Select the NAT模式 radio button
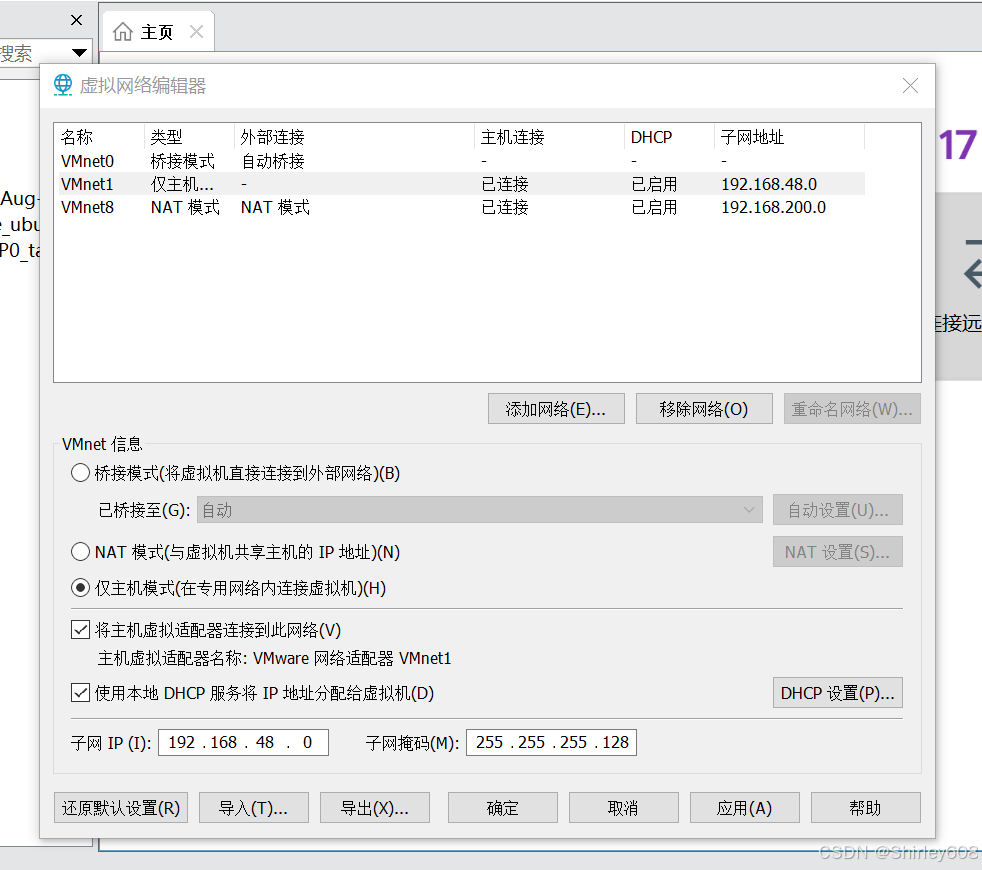 coord(80,551)
